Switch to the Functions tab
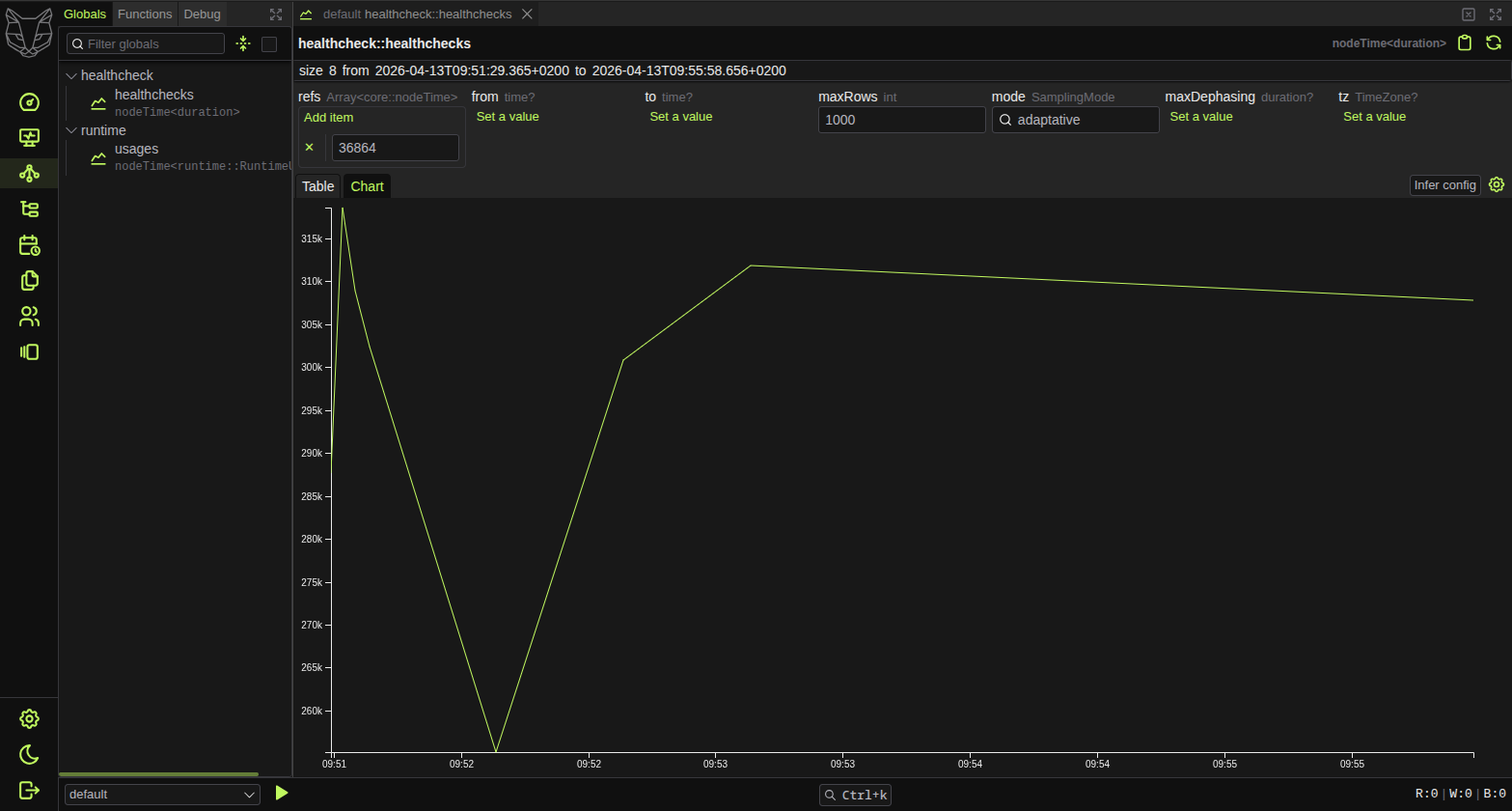 click(145, 14)
